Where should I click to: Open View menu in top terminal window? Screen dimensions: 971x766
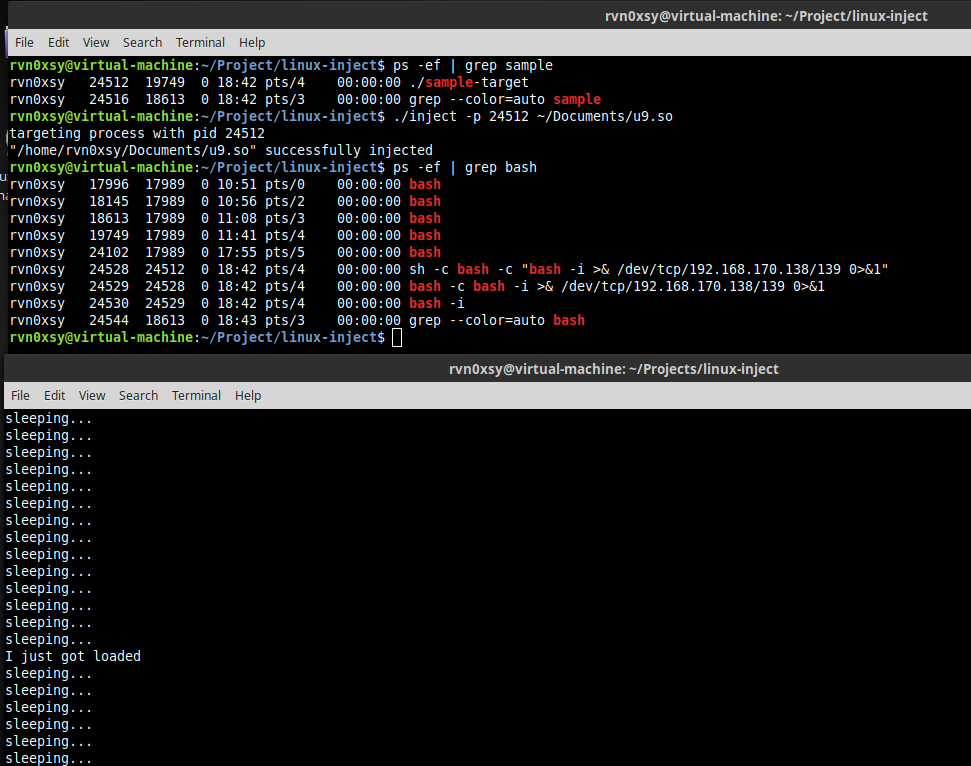96,43
